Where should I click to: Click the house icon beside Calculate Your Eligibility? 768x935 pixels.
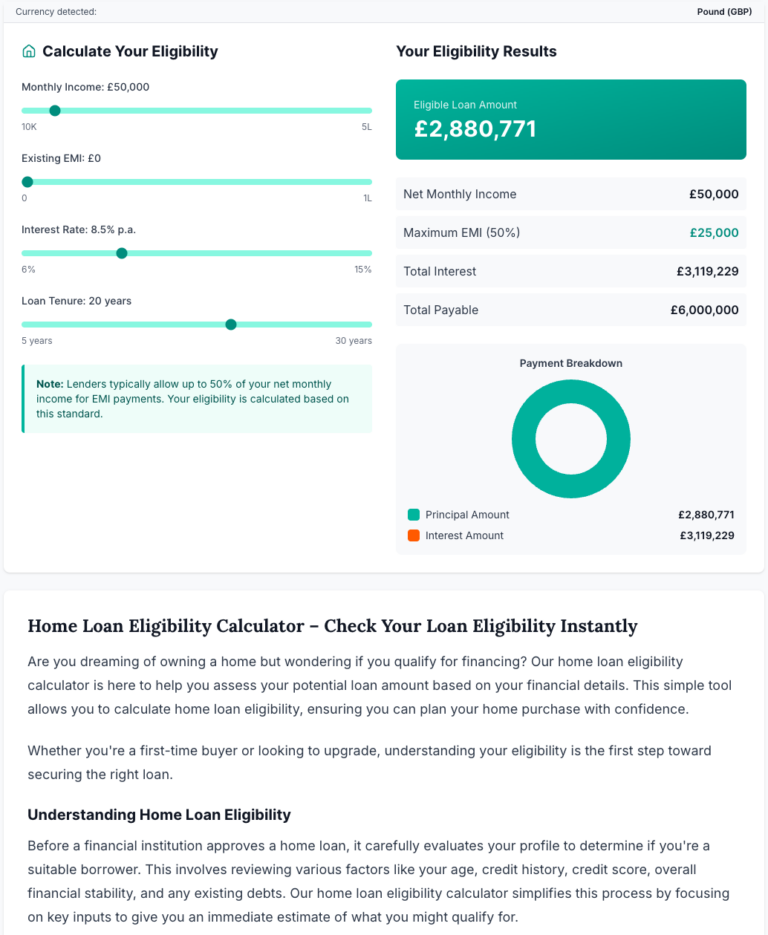pyautogui.click(x=29, y=51)
